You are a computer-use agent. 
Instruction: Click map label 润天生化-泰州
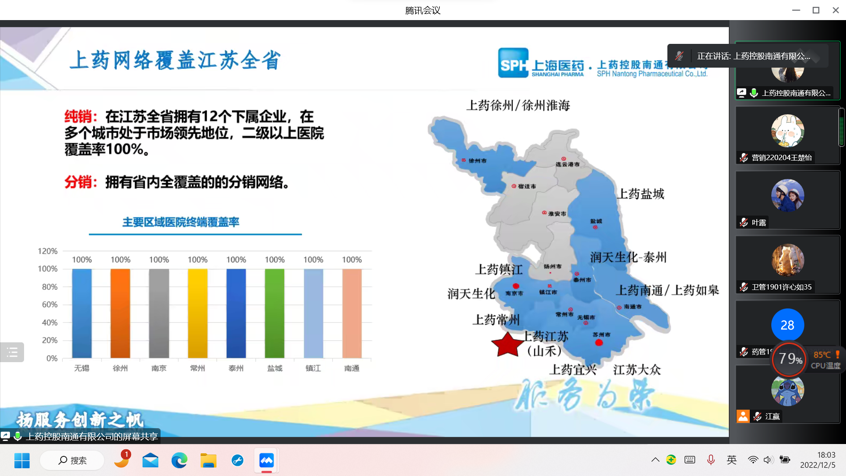(629, 257)
